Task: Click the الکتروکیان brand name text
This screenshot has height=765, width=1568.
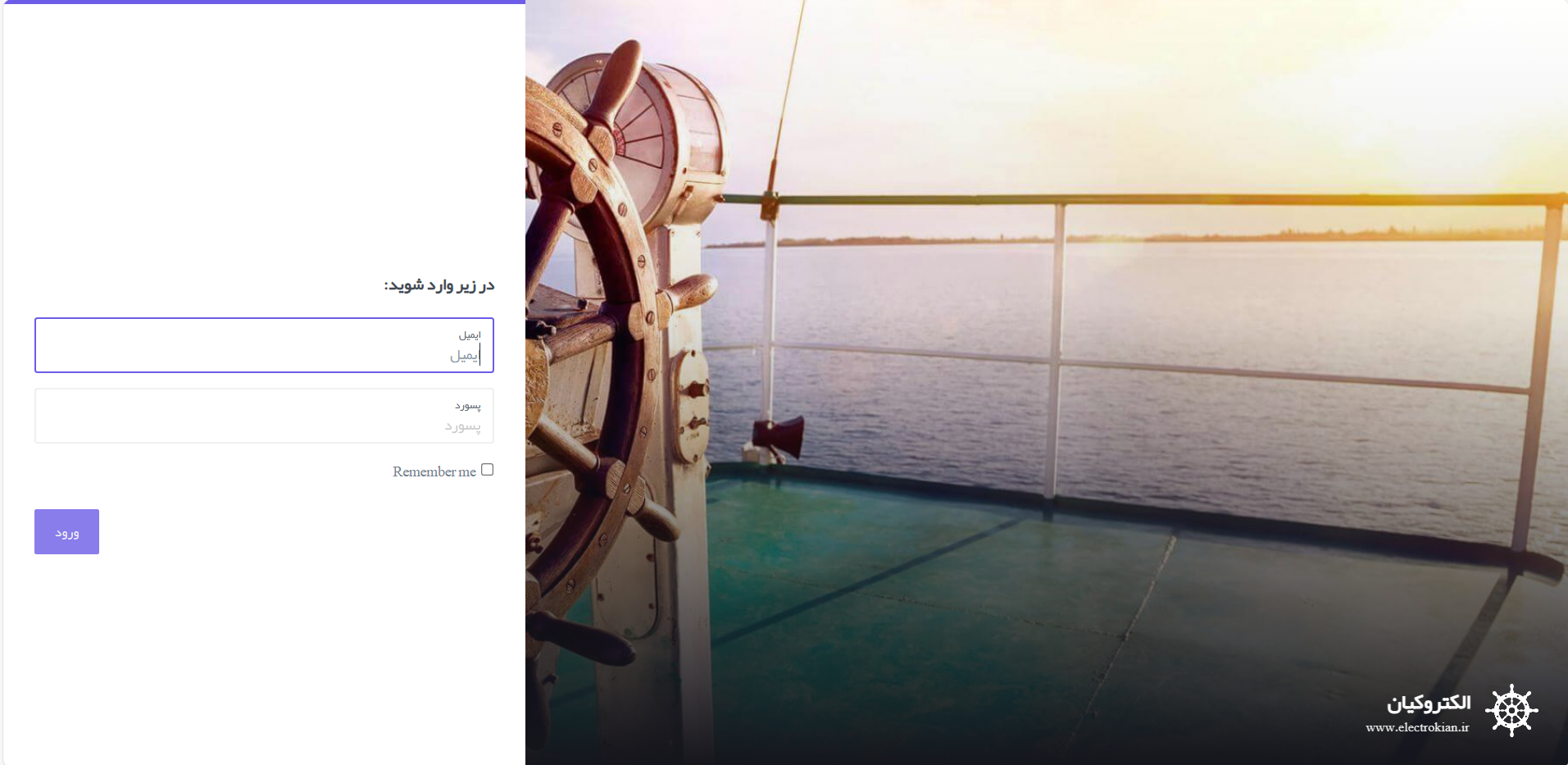Action: pos(1429,704)
